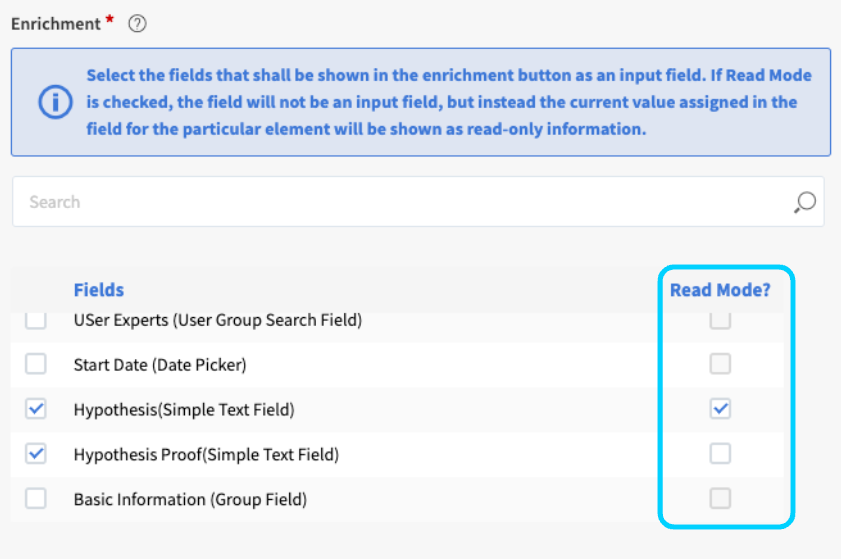Click the Read Mode? column header
Screen dimensions: 841x559
pos(720,290)
